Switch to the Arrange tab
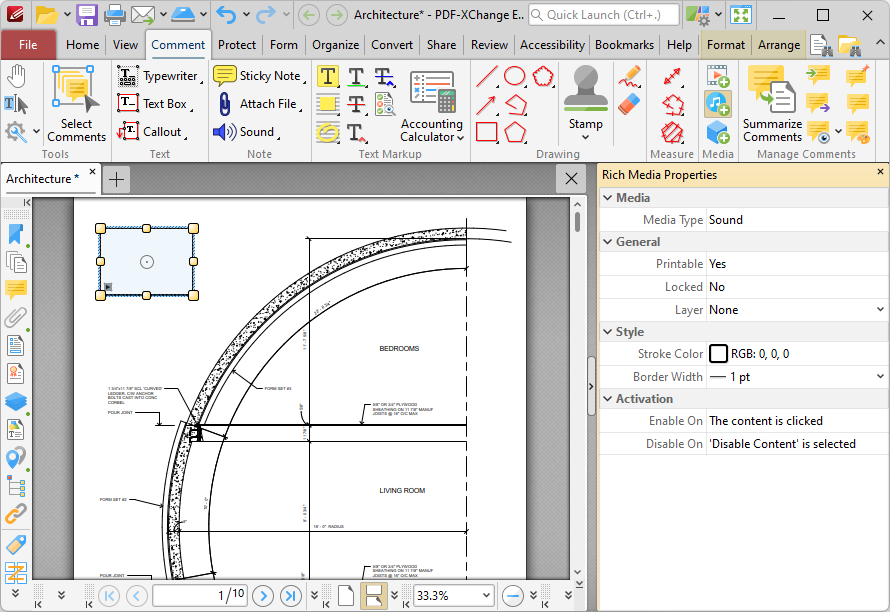 (x=779, y=45)
